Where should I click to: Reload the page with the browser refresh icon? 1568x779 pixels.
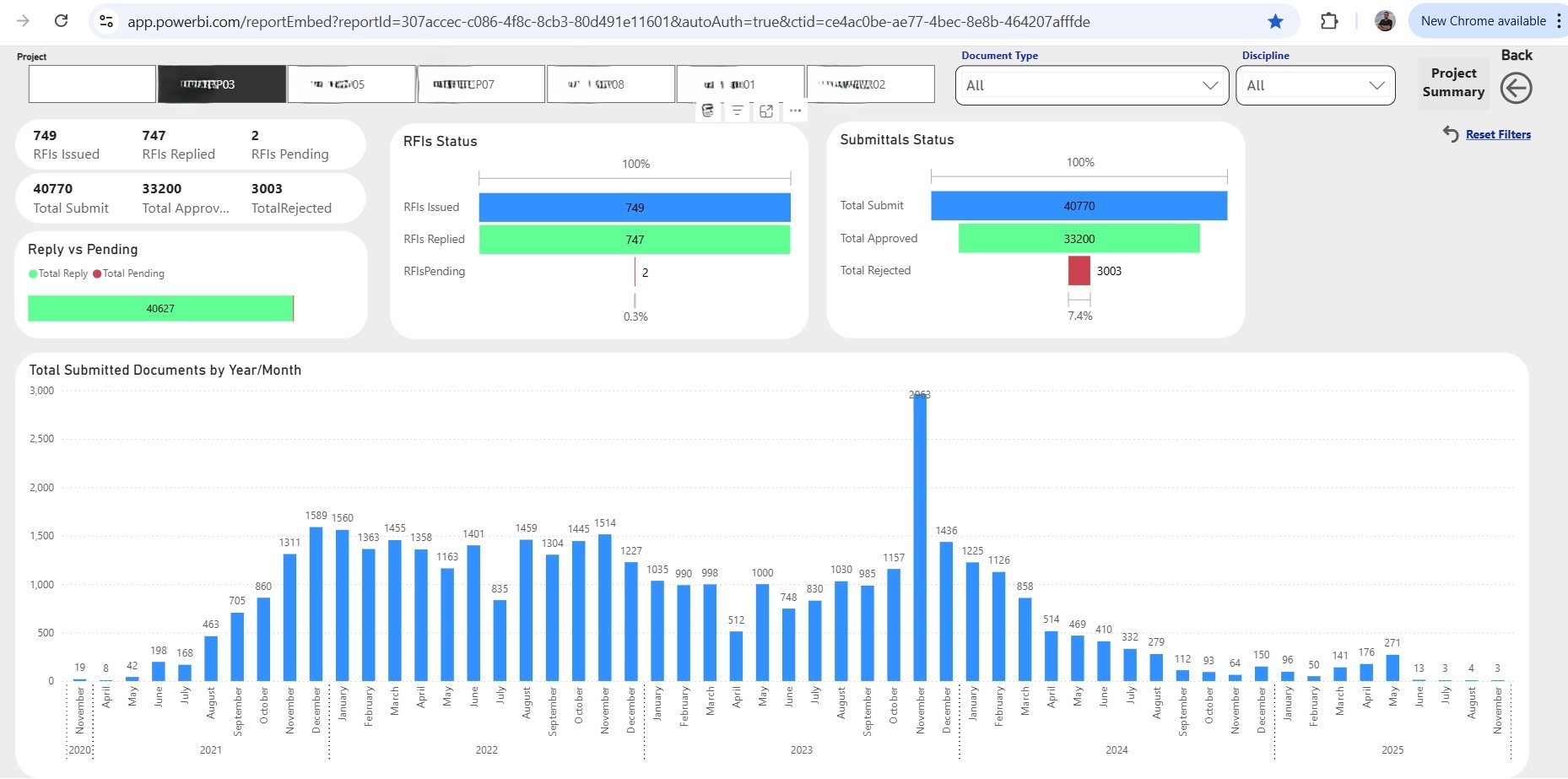tap(62, 21)
